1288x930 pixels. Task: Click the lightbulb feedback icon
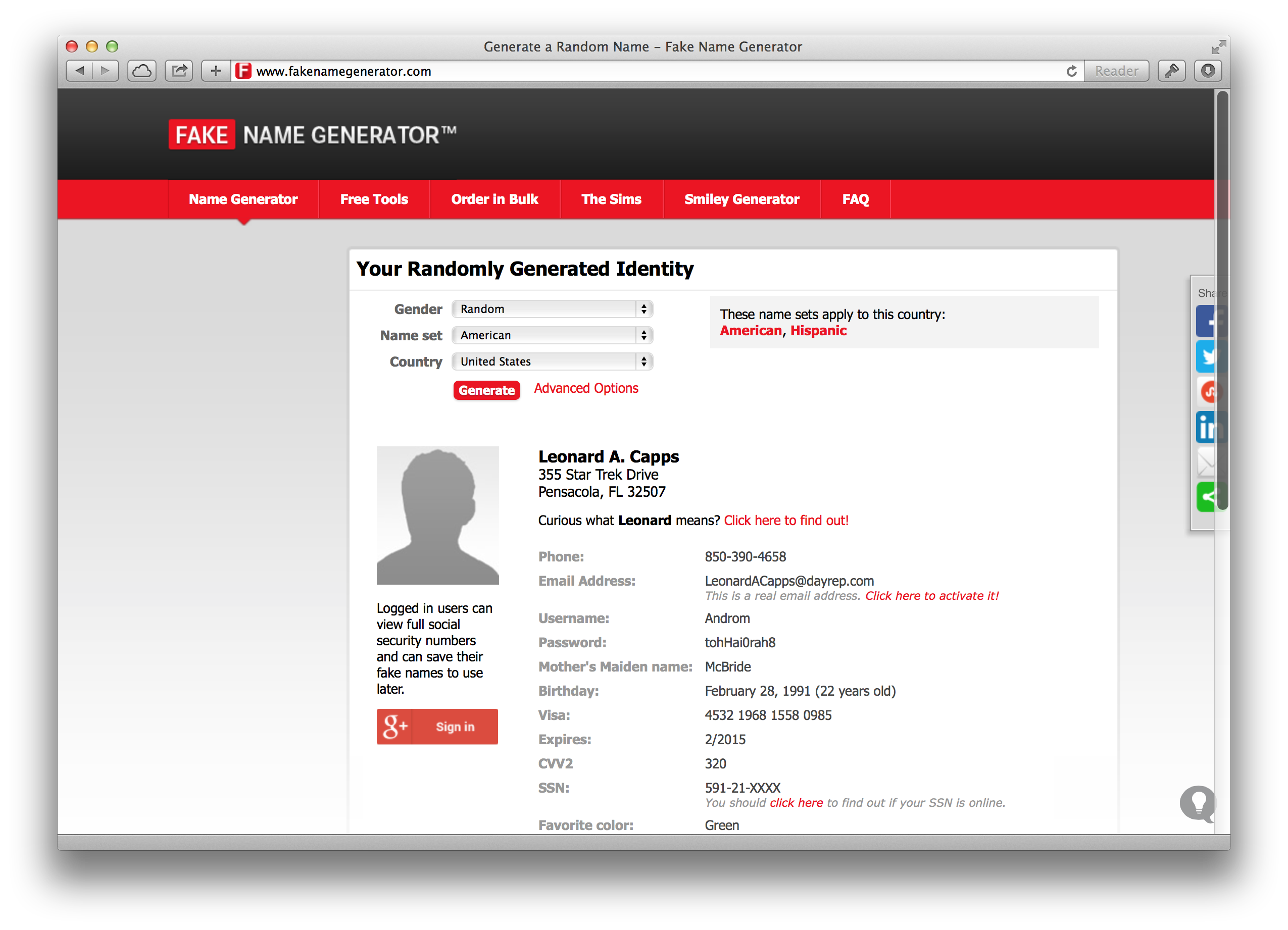click(1198, 803)
